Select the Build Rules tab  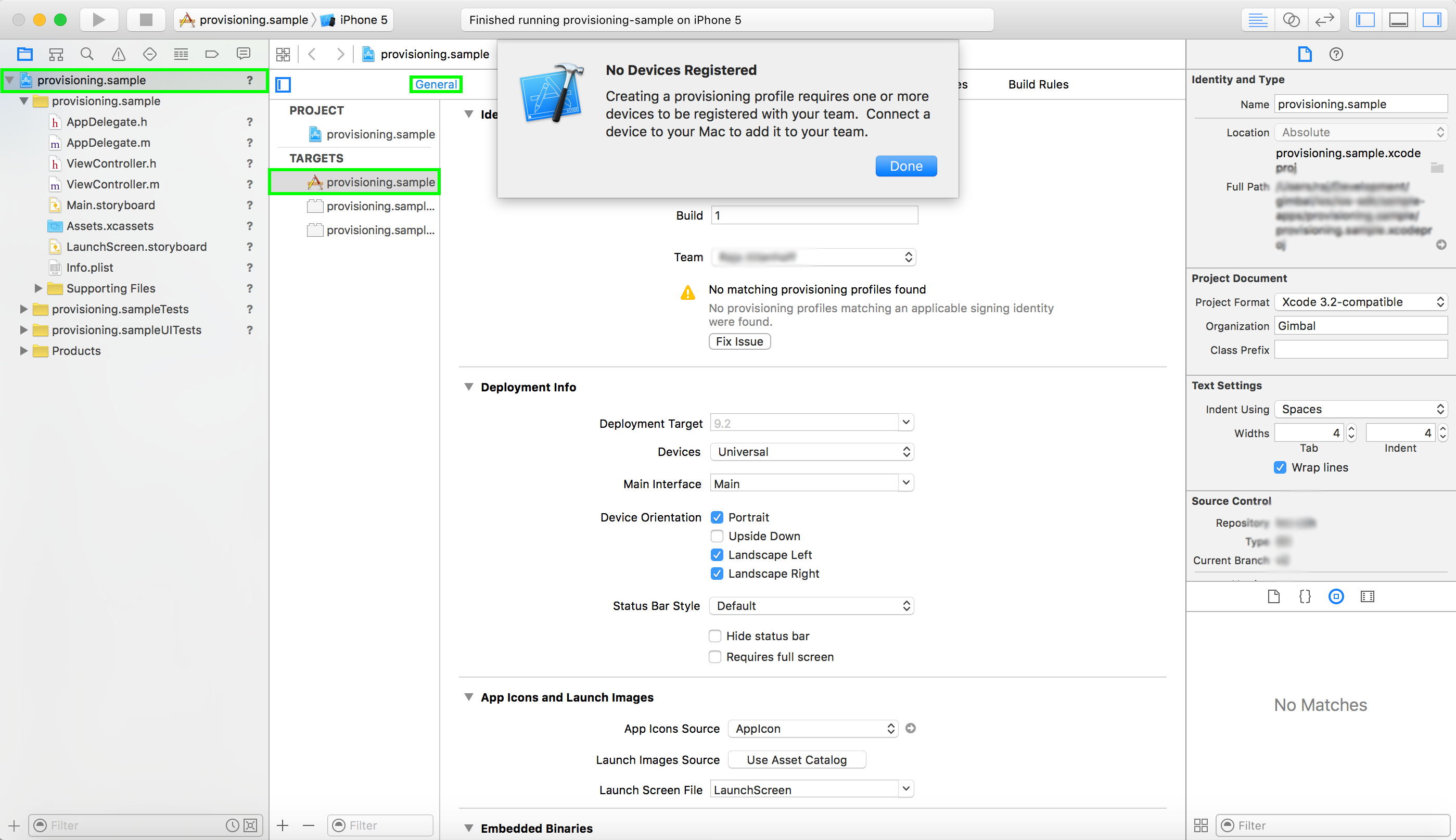tap(1038, 85)
